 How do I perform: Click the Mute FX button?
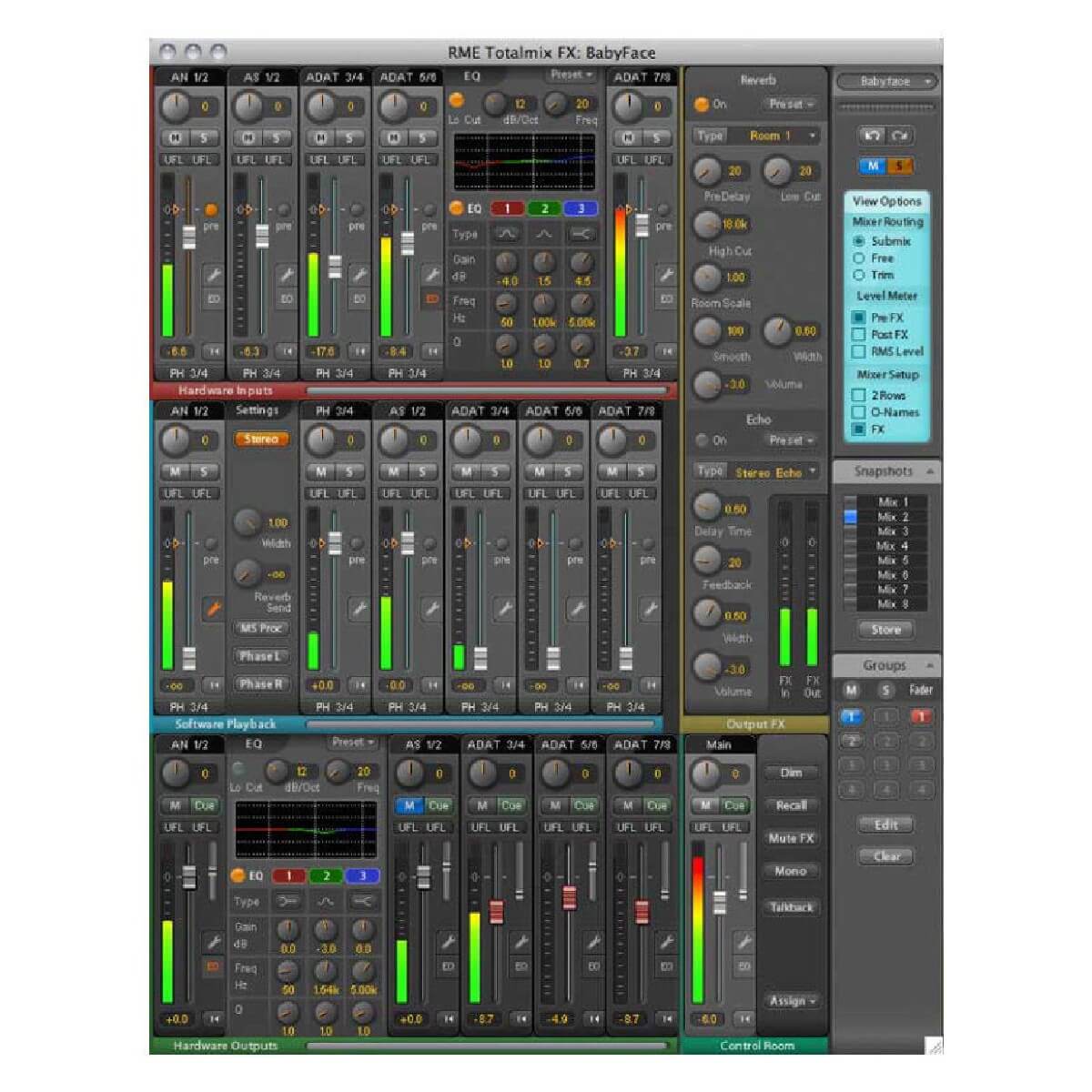tap(791, 838)
